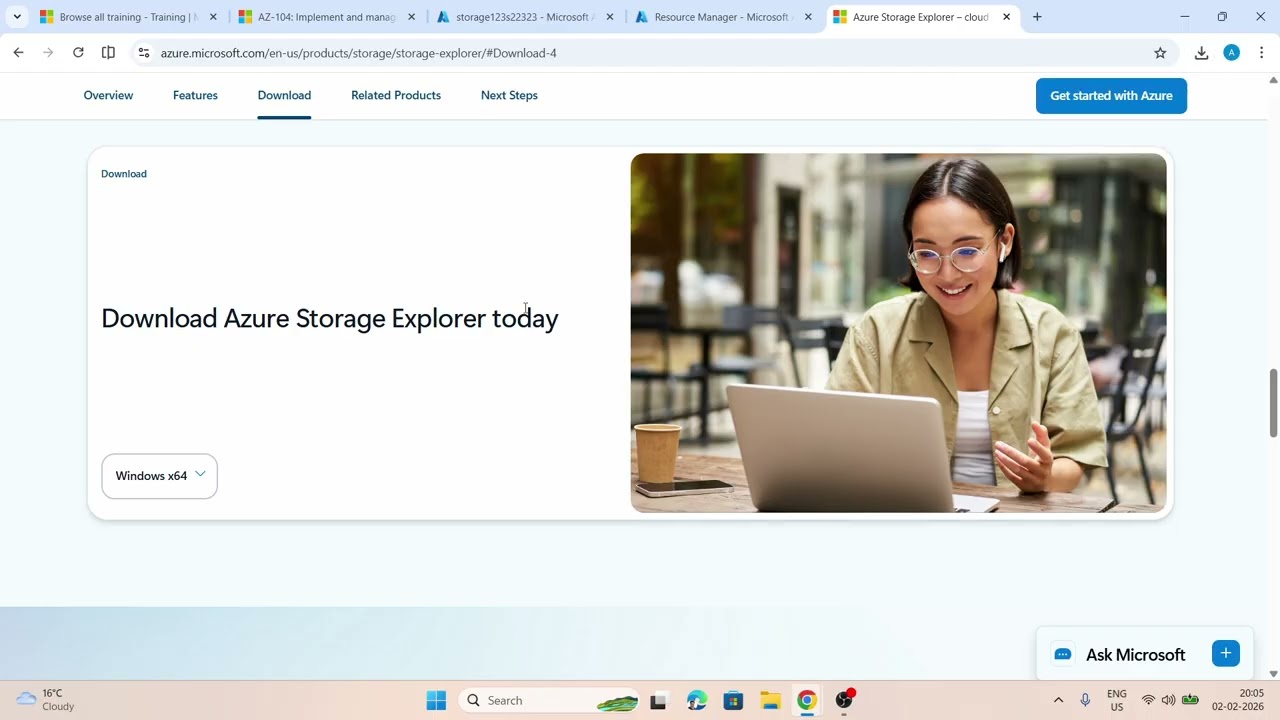Image resolution: width=1280 pixels, height=720 pixels.
Task: Switch to storage123s22323 Microsoft Azure tab
Action: (x=525, y=17)
